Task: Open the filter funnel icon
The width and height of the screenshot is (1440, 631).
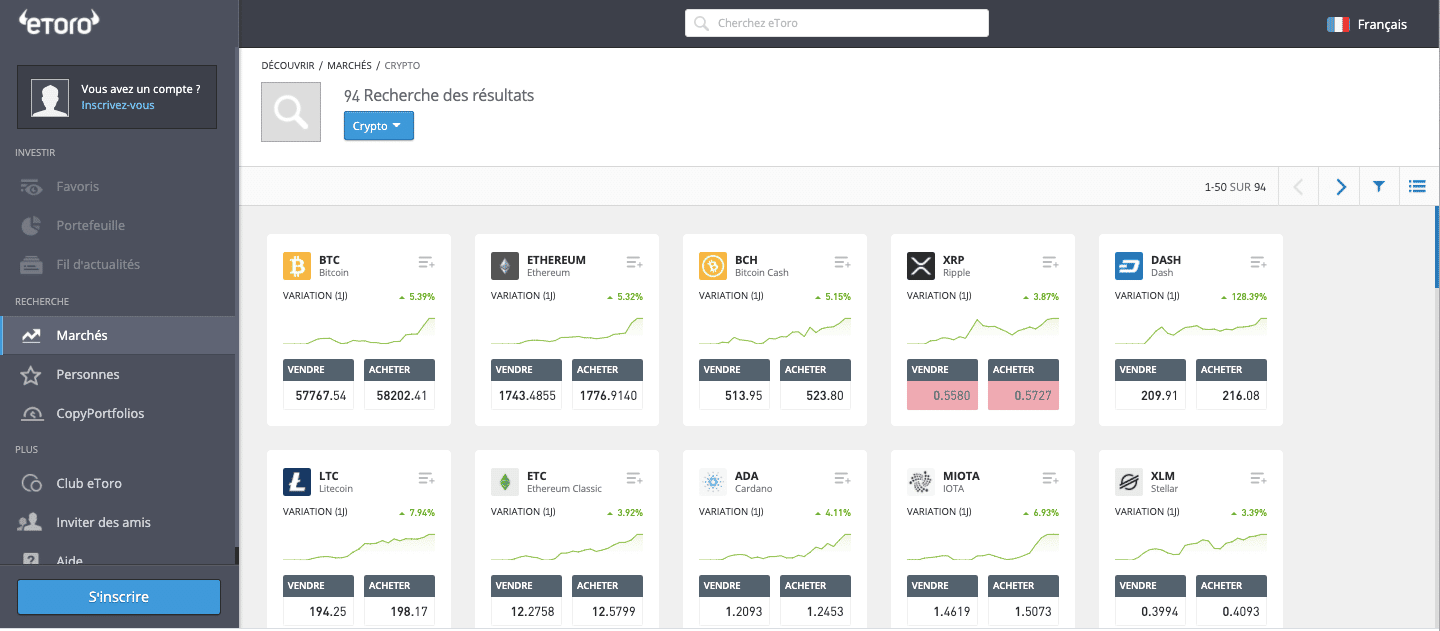Action: 1379,187
